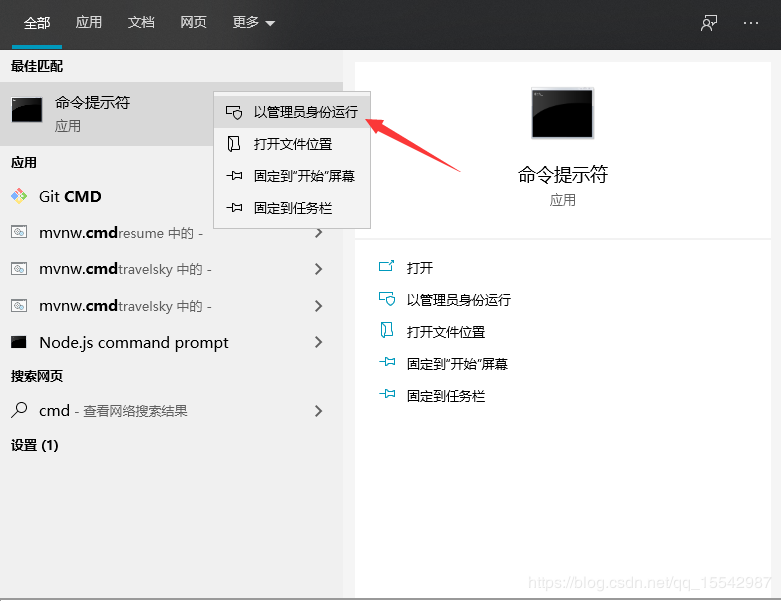Expand second mvnw.cmd travelsky result chevron

(319, 306)
